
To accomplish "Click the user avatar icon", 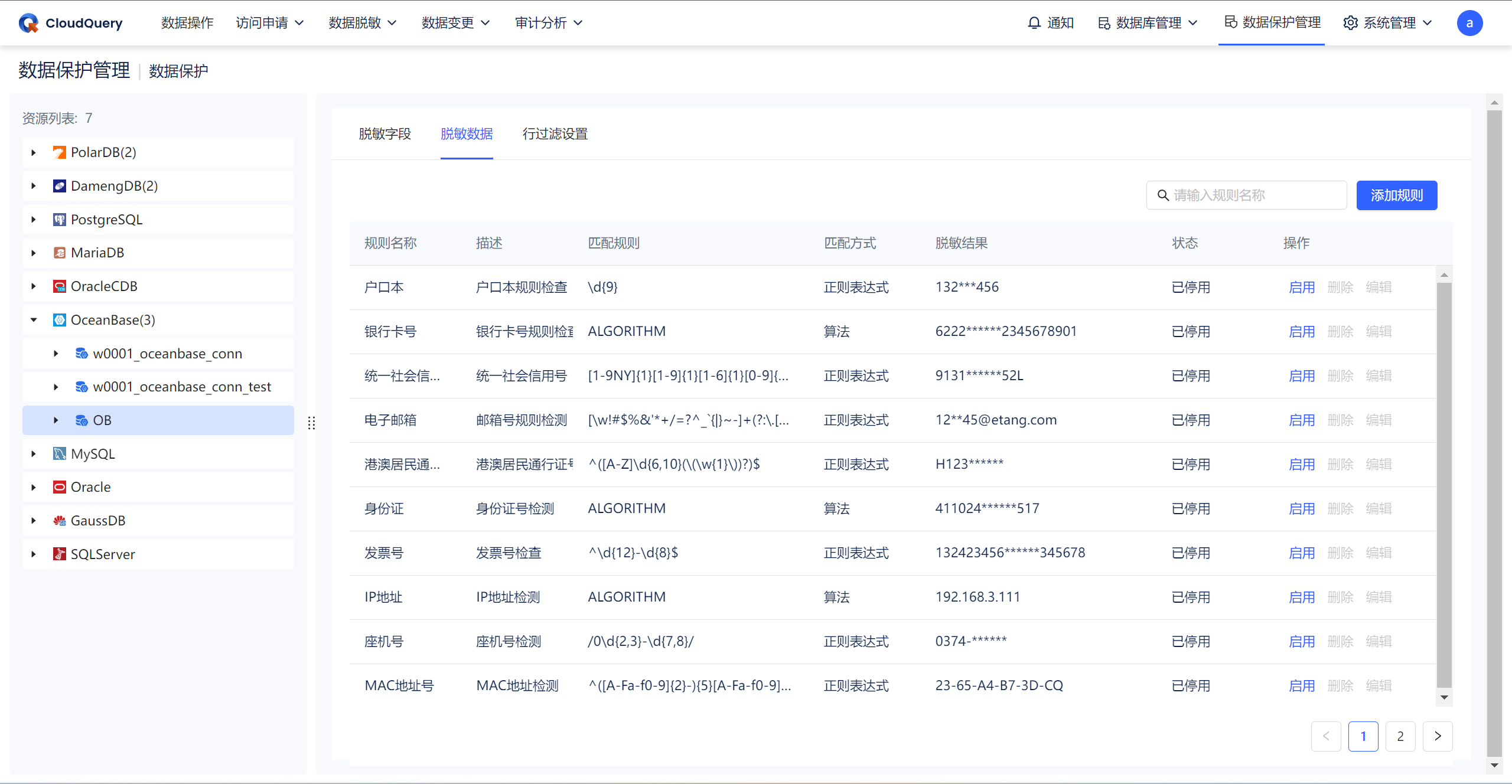I will [x=1469, y=23].
